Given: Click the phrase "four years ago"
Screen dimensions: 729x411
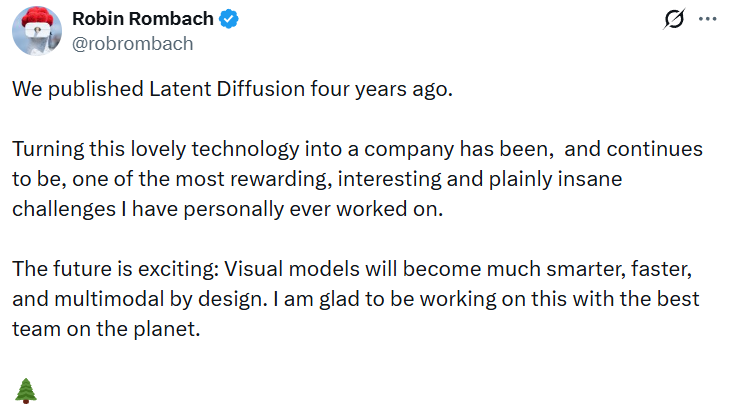Looking at the screenshot, I should (379, 90).
